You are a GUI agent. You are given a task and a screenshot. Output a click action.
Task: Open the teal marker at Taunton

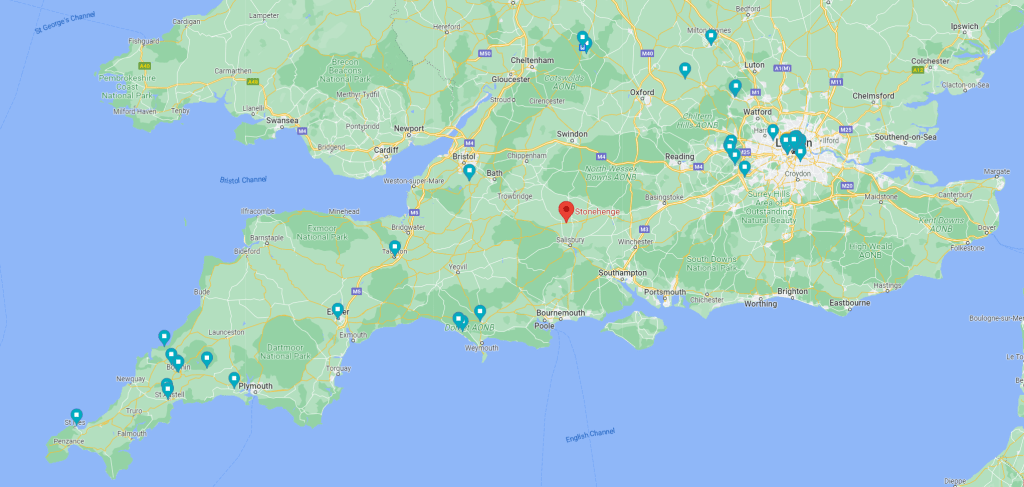tap(394, 248)
